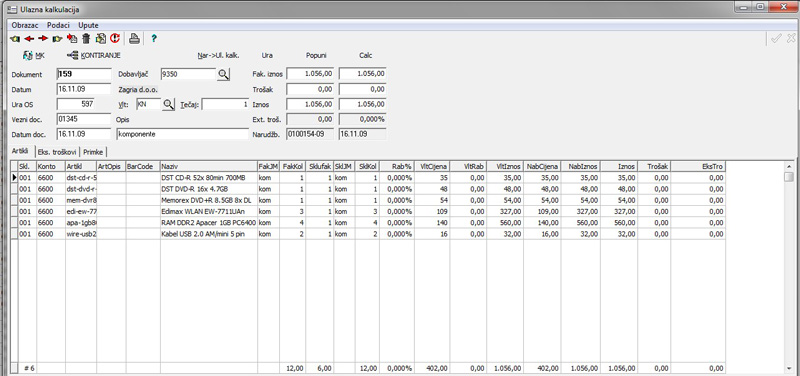Click the Zagria d.o.o. supplier name
800x376 pixels.
[138, 90]
